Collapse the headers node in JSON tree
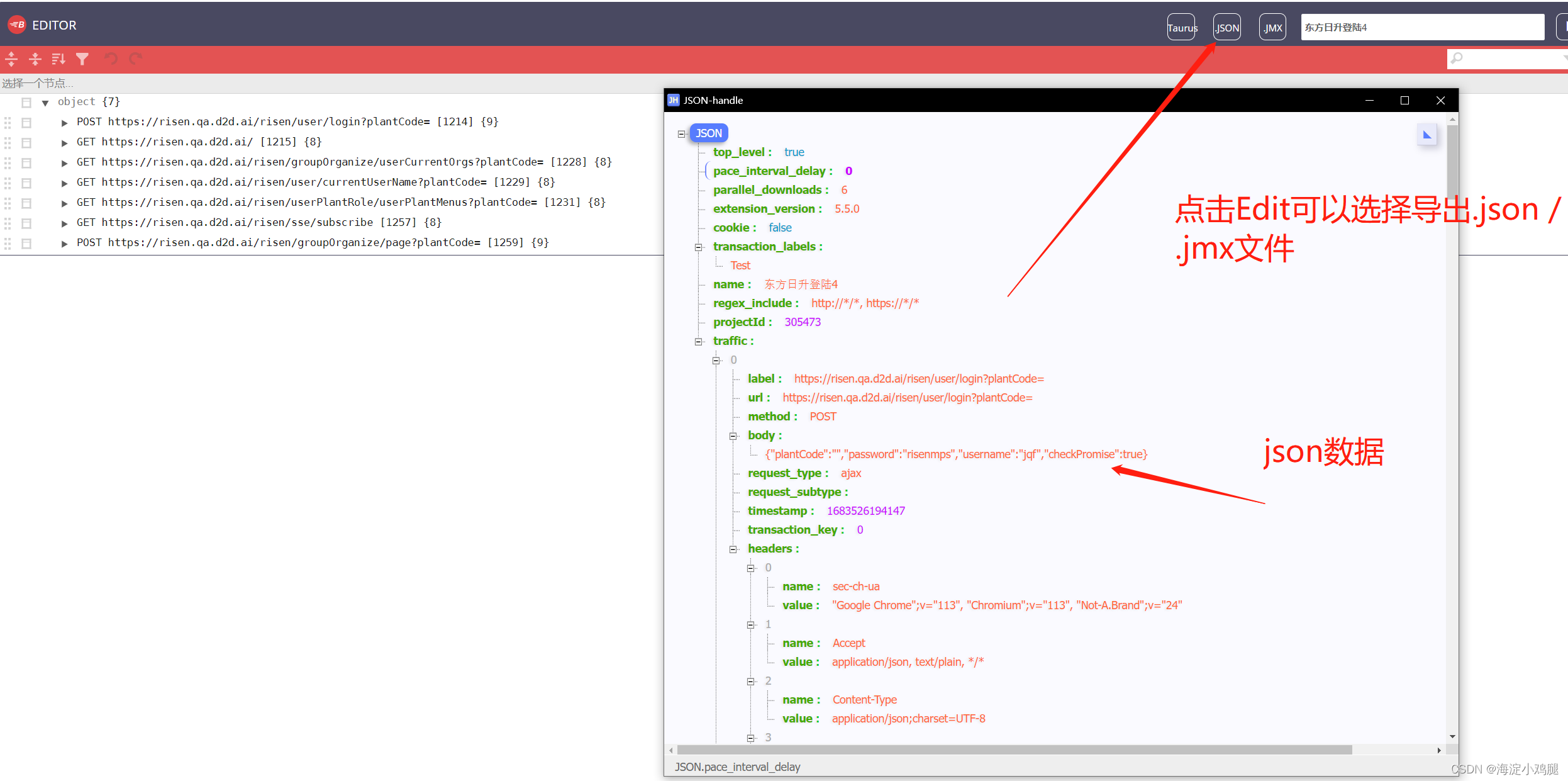The width and height of the screenshot is (1568, 781). click(733, 549)
